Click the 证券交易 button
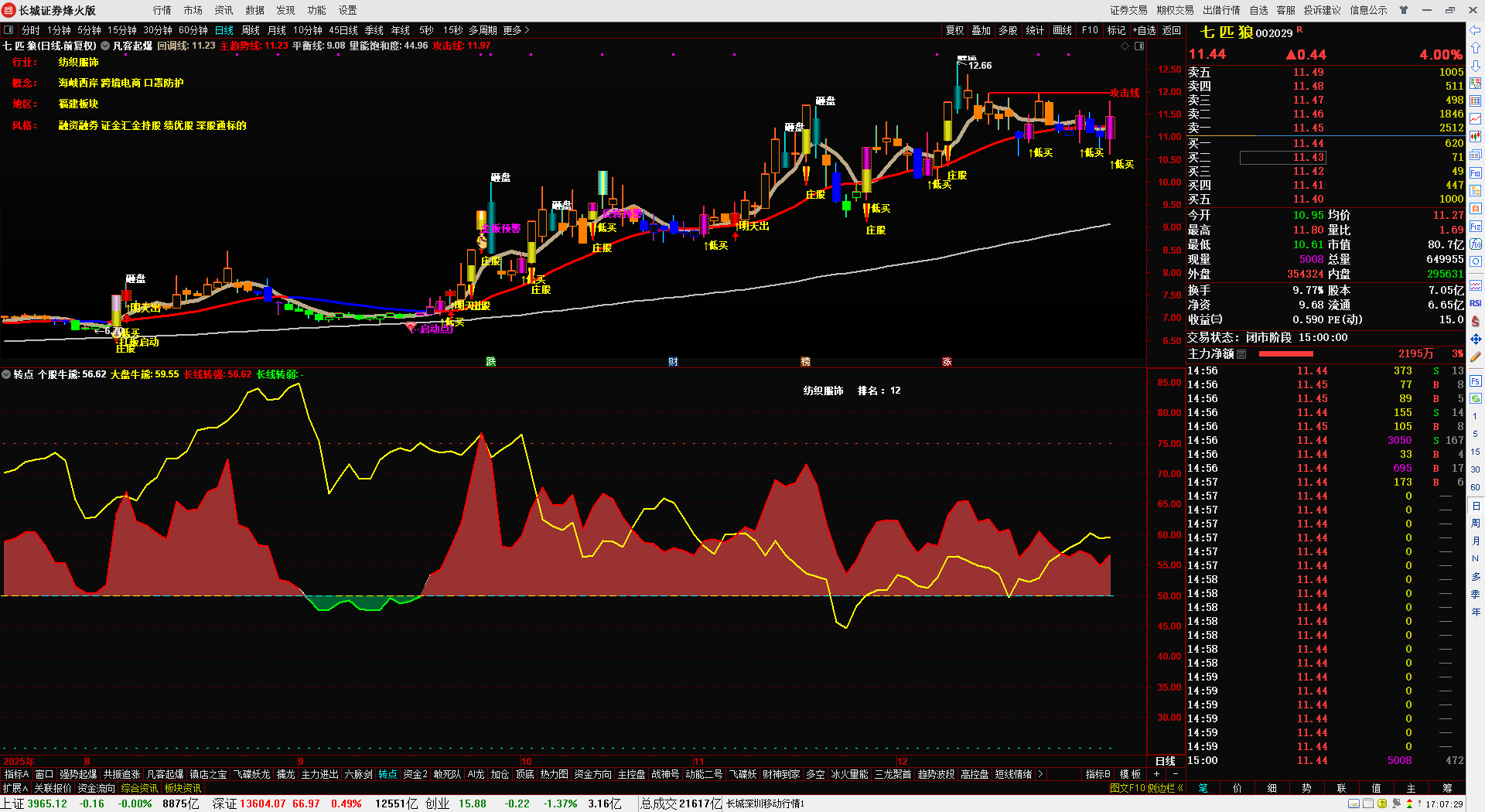The height and width of the screenshot is (812, 1485). [x=1129, y=10]
